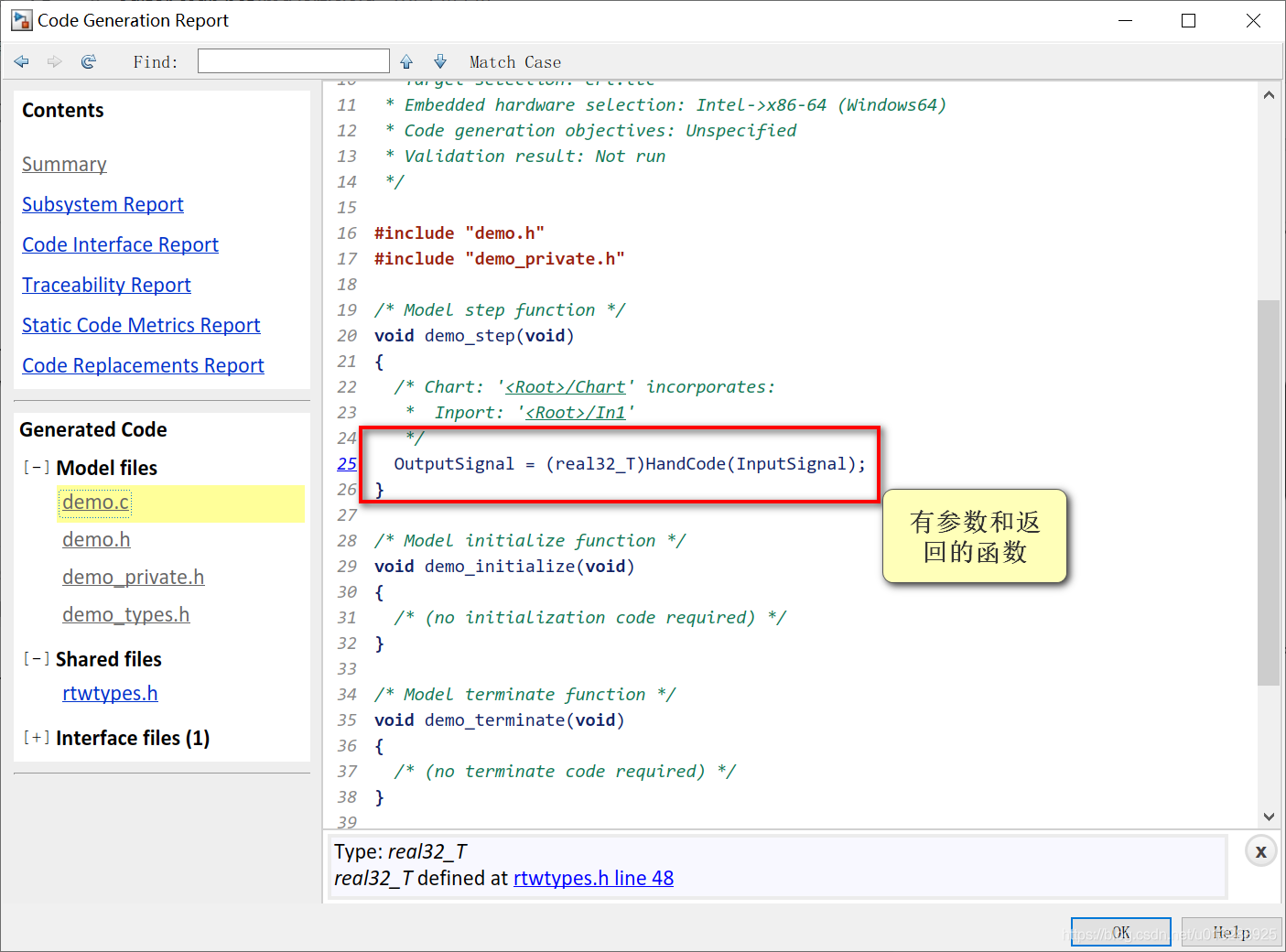Image resolution: width=1286 pixels, height=952 pixels.
Task: Find next match with down arrow
Action: pyautogui.click(x=440, y=61)
